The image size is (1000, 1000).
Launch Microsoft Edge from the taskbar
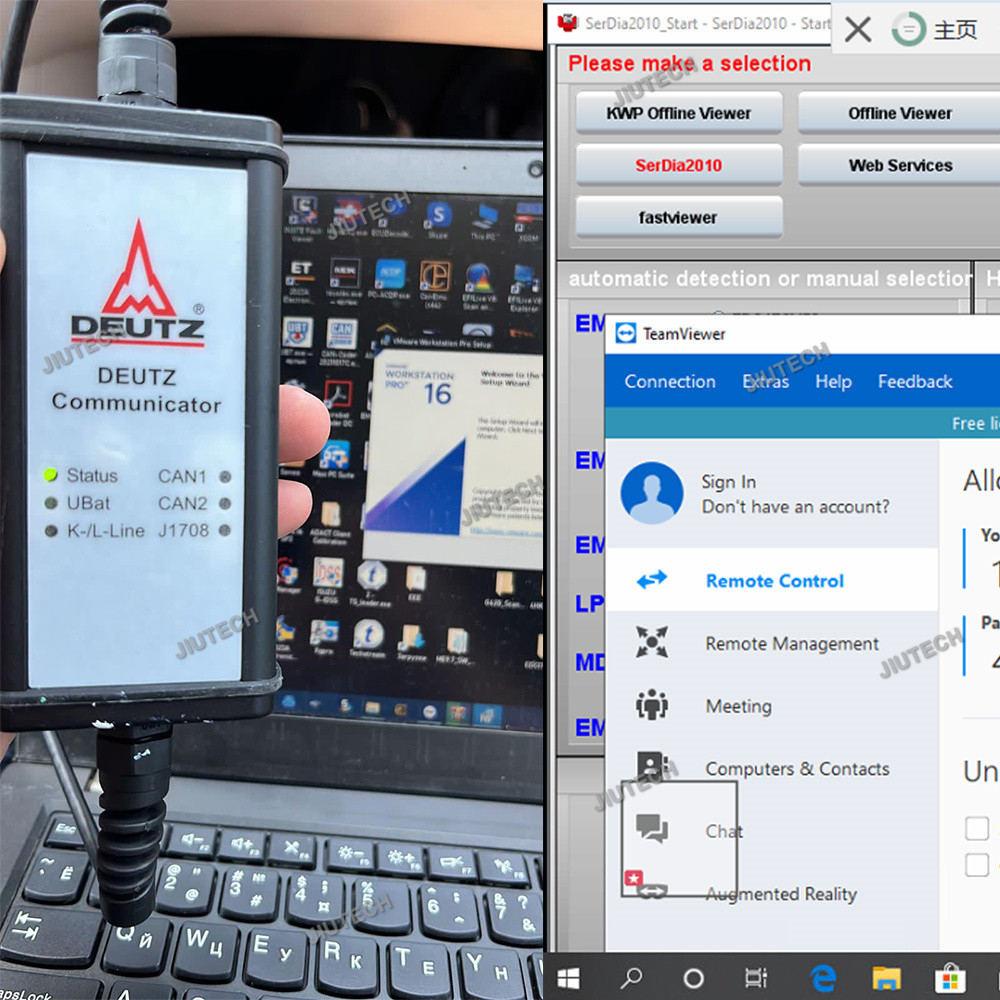pos(823,978)
